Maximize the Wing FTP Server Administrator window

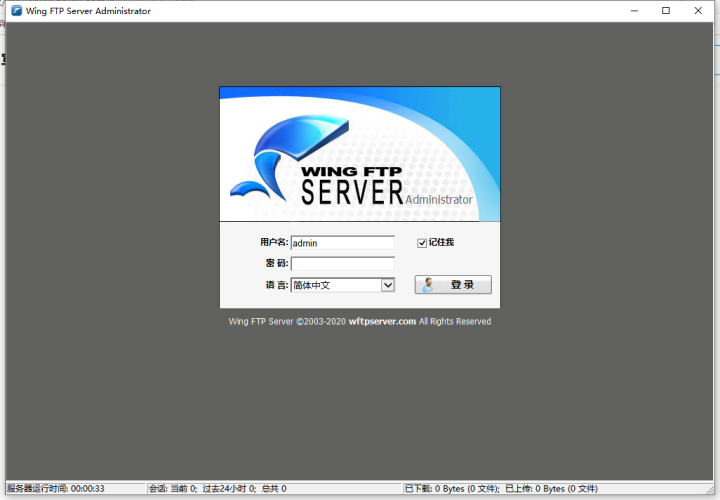tap(666, 11)
